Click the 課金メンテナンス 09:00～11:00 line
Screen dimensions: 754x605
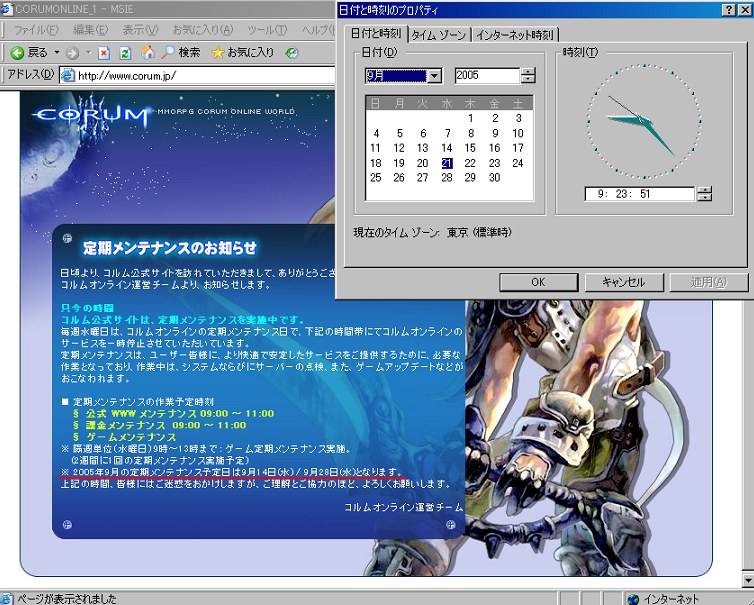tap(160, 425)
